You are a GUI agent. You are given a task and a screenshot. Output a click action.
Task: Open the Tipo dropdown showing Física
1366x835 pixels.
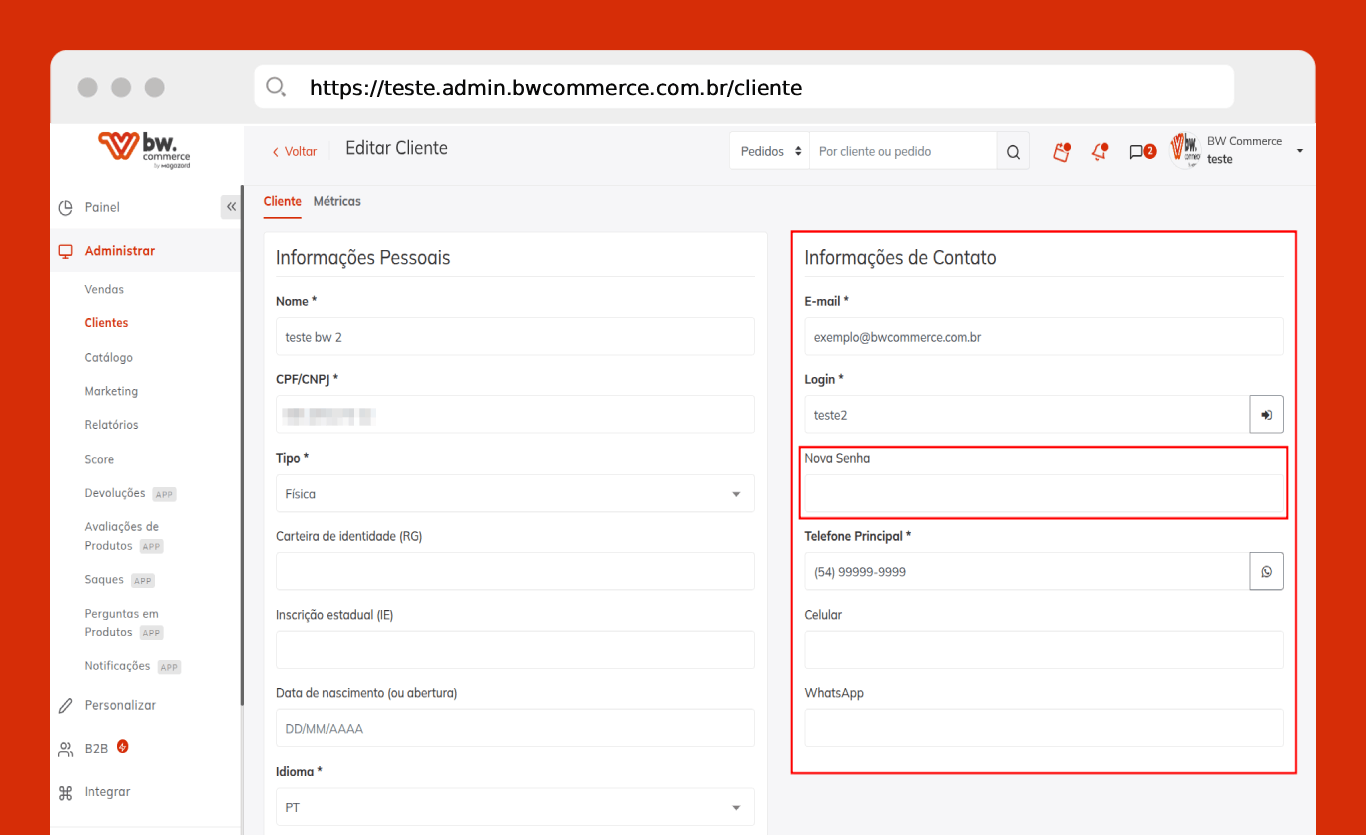click(x=514, y=494)
